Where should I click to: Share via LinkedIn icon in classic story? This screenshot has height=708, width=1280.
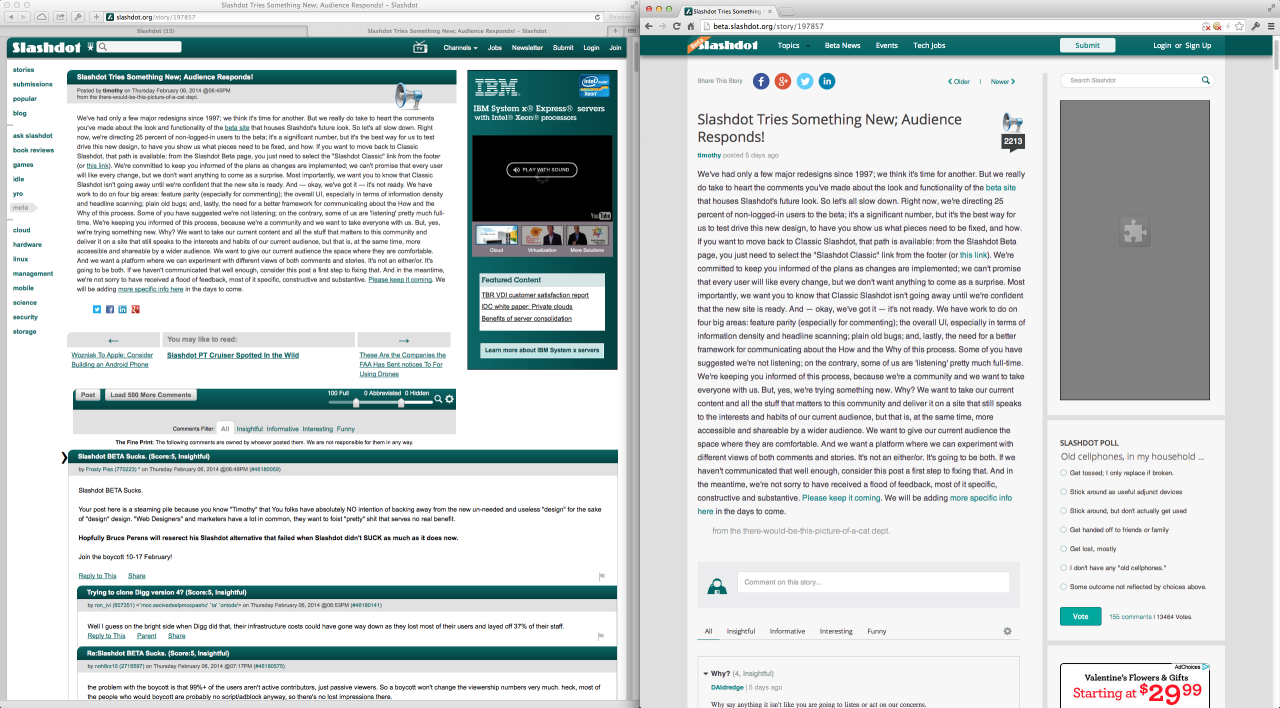[x=122, y=309]
